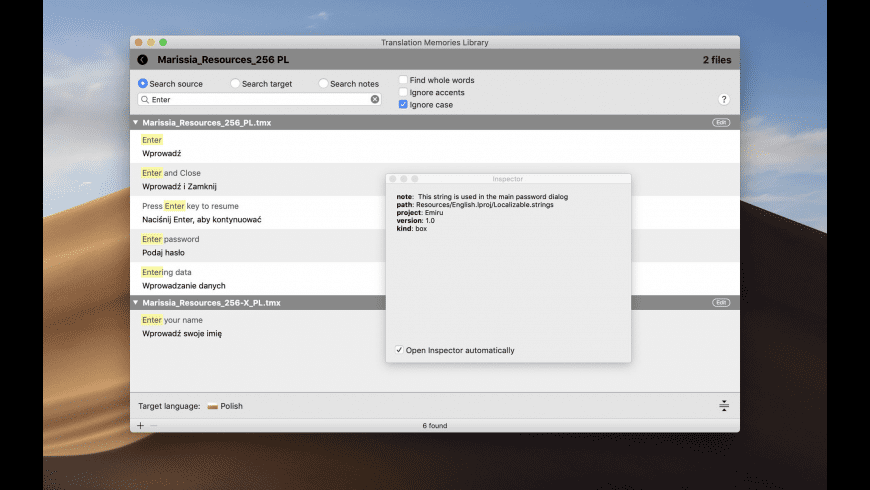This screenshot has height=490, width=870.
Task: Collapse the Marissia_Resources_256_PL.tmx section
Action: click(136, 123)
